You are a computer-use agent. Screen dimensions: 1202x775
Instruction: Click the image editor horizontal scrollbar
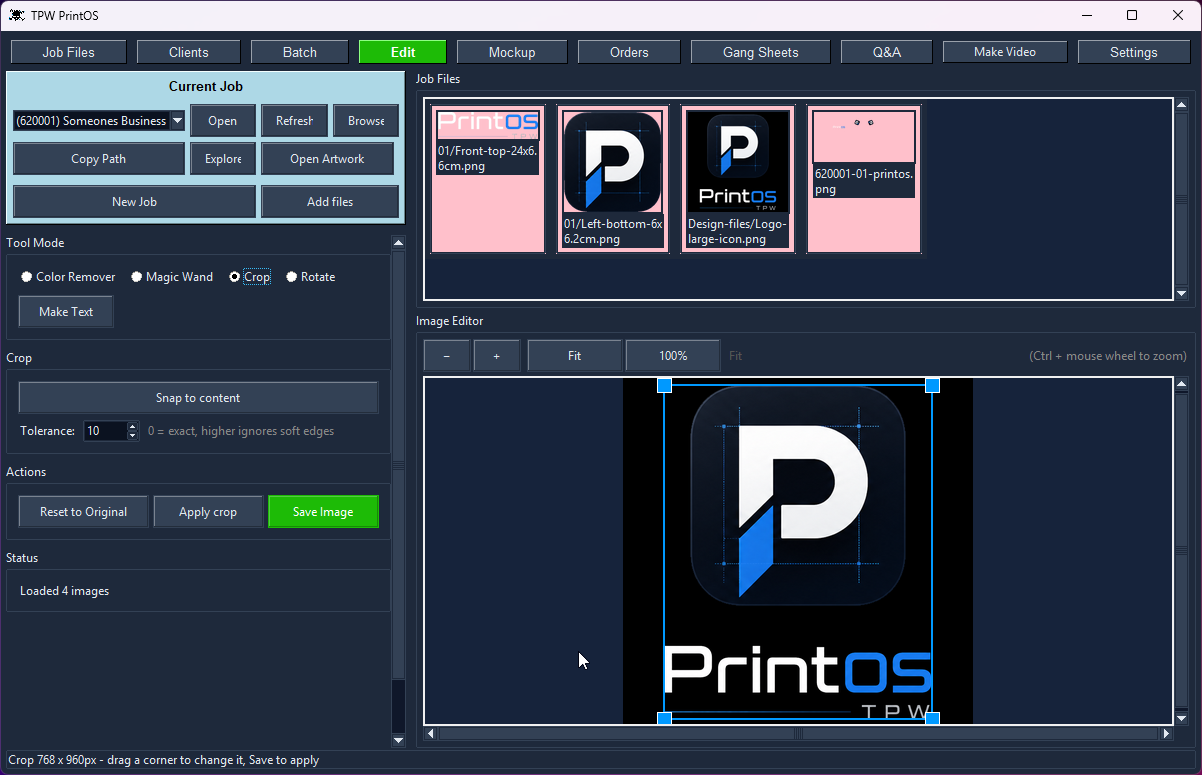800,734
